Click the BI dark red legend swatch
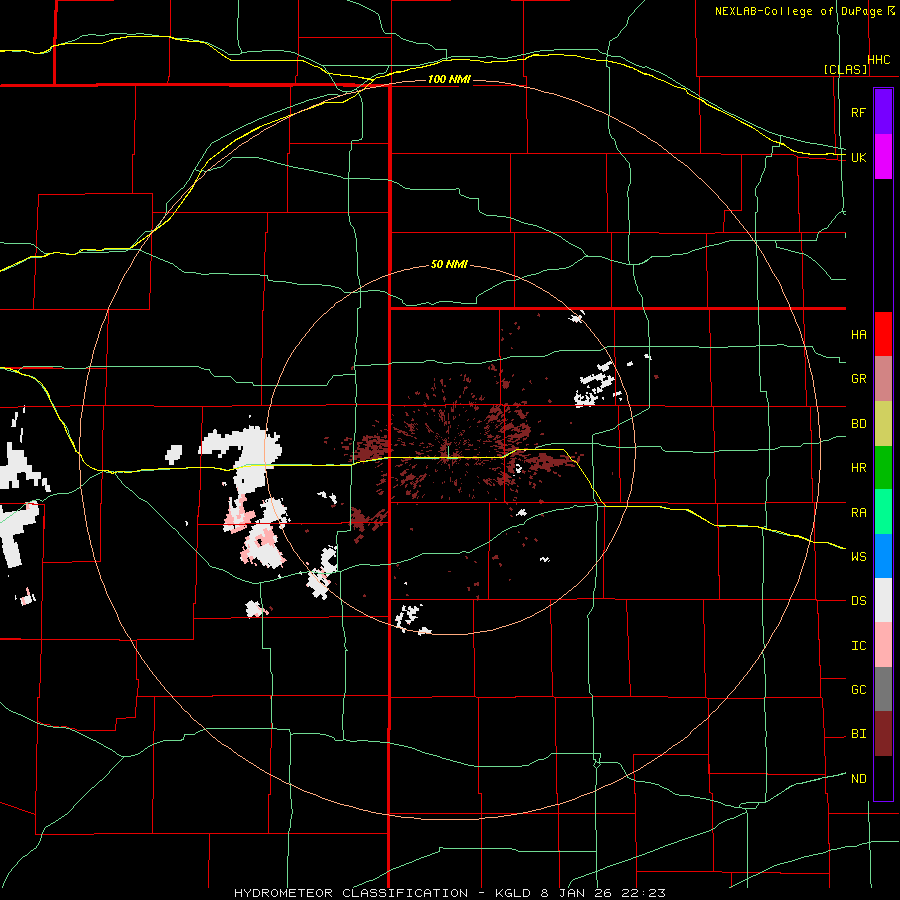This screenshot has height=900, width=900. tap(883, 734)
